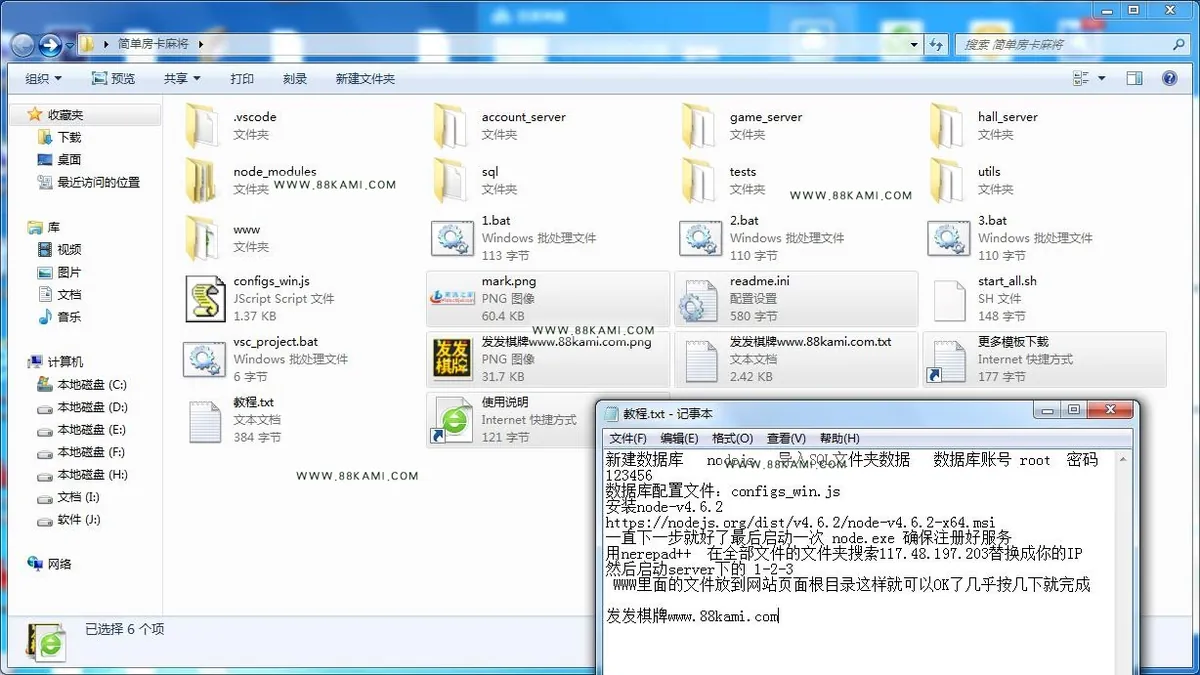
Task: Select the hall_server folder icon
Action: [947, 125]
